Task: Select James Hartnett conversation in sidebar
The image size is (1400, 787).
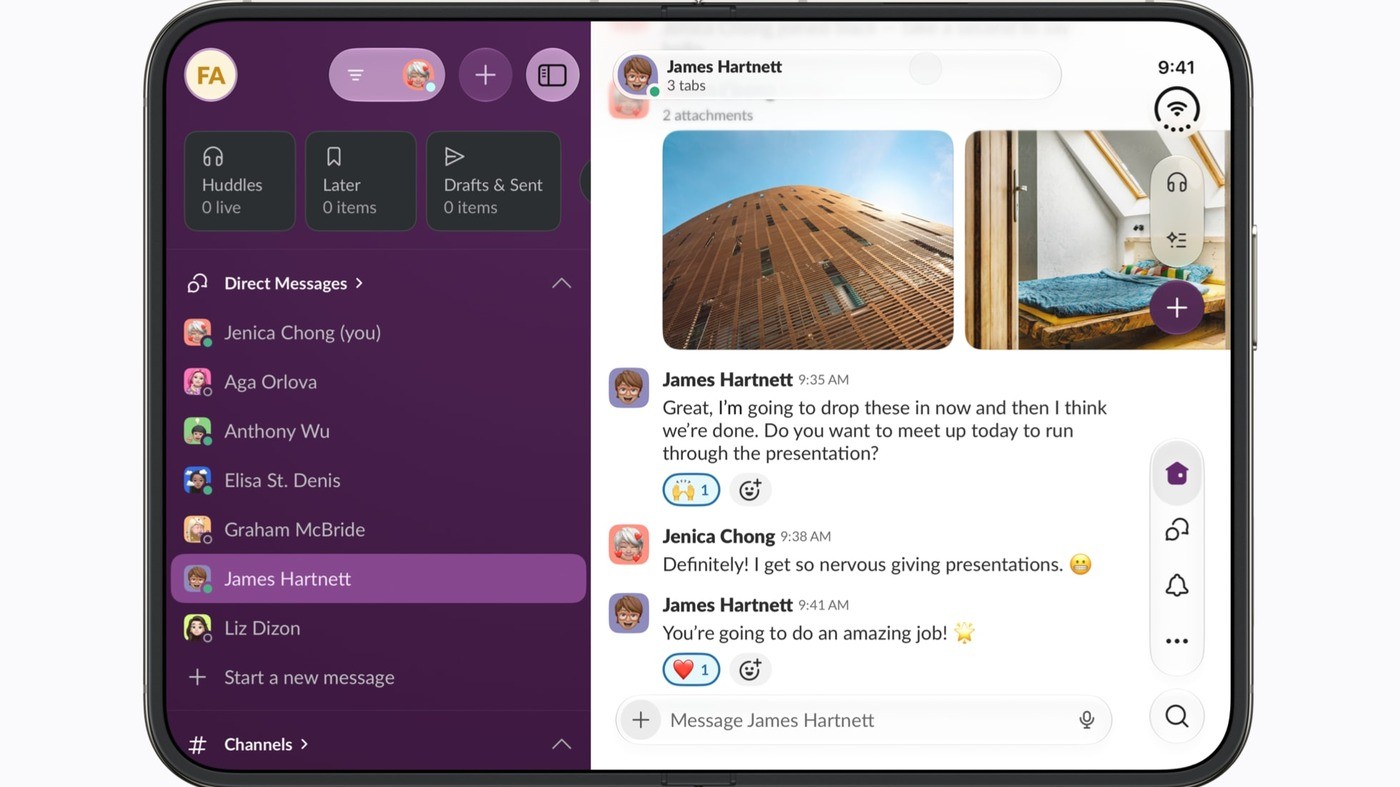Action: click(x=378, y=579)
